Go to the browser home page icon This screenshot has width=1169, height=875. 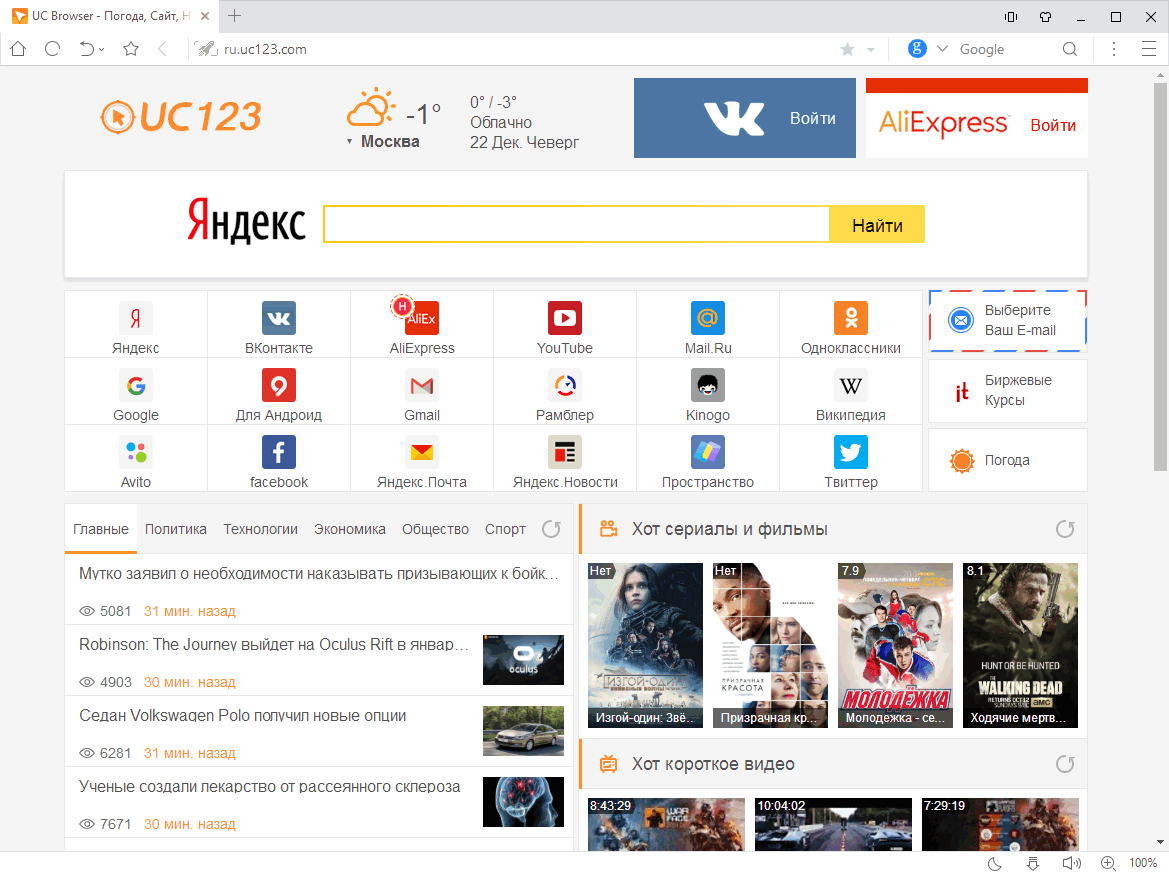[x=18, y=49]
